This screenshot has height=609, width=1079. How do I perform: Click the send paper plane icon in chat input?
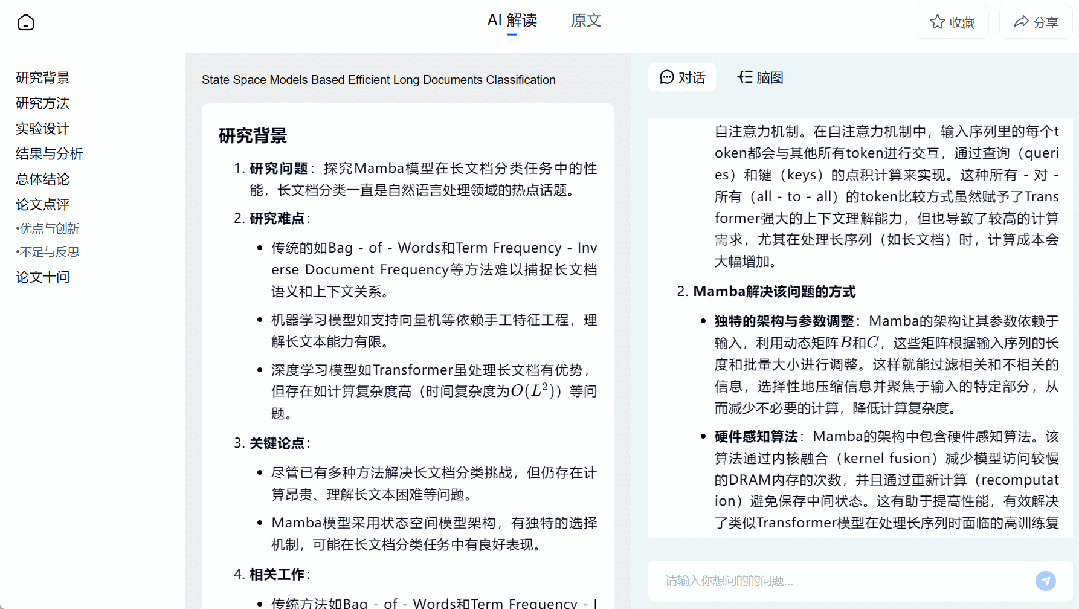(x=1045, y=580)
